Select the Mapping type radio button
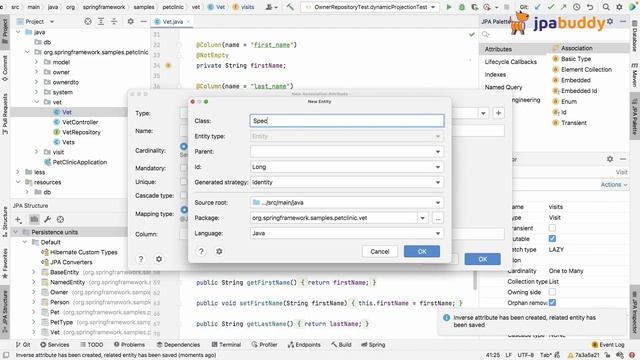Image resolution: width=640 pixels, height=360 pixels. [184, 210]
